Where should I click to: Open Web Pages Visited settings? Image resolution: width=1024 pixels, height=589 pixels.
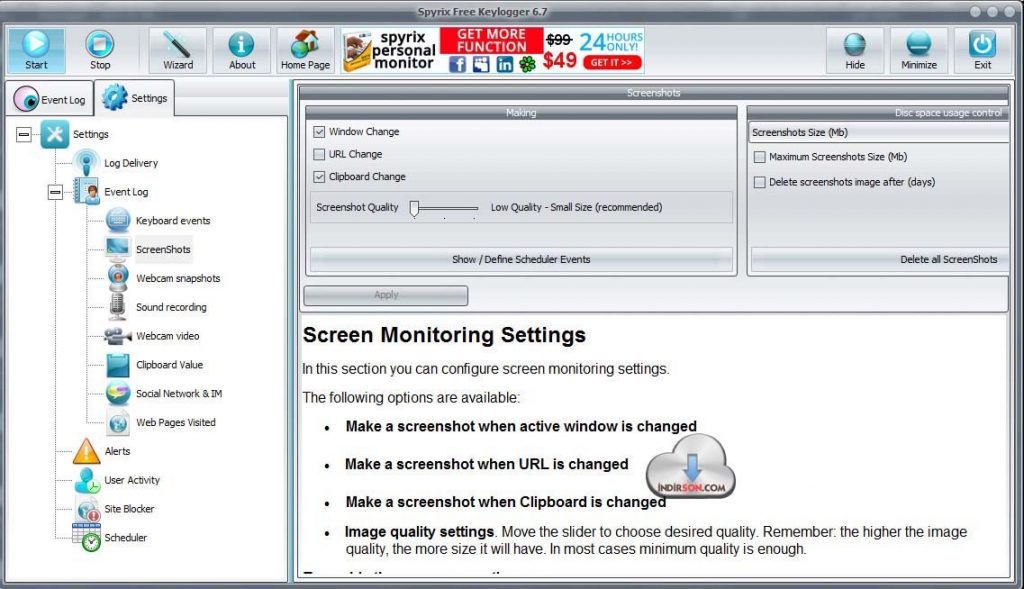[176, 422]
